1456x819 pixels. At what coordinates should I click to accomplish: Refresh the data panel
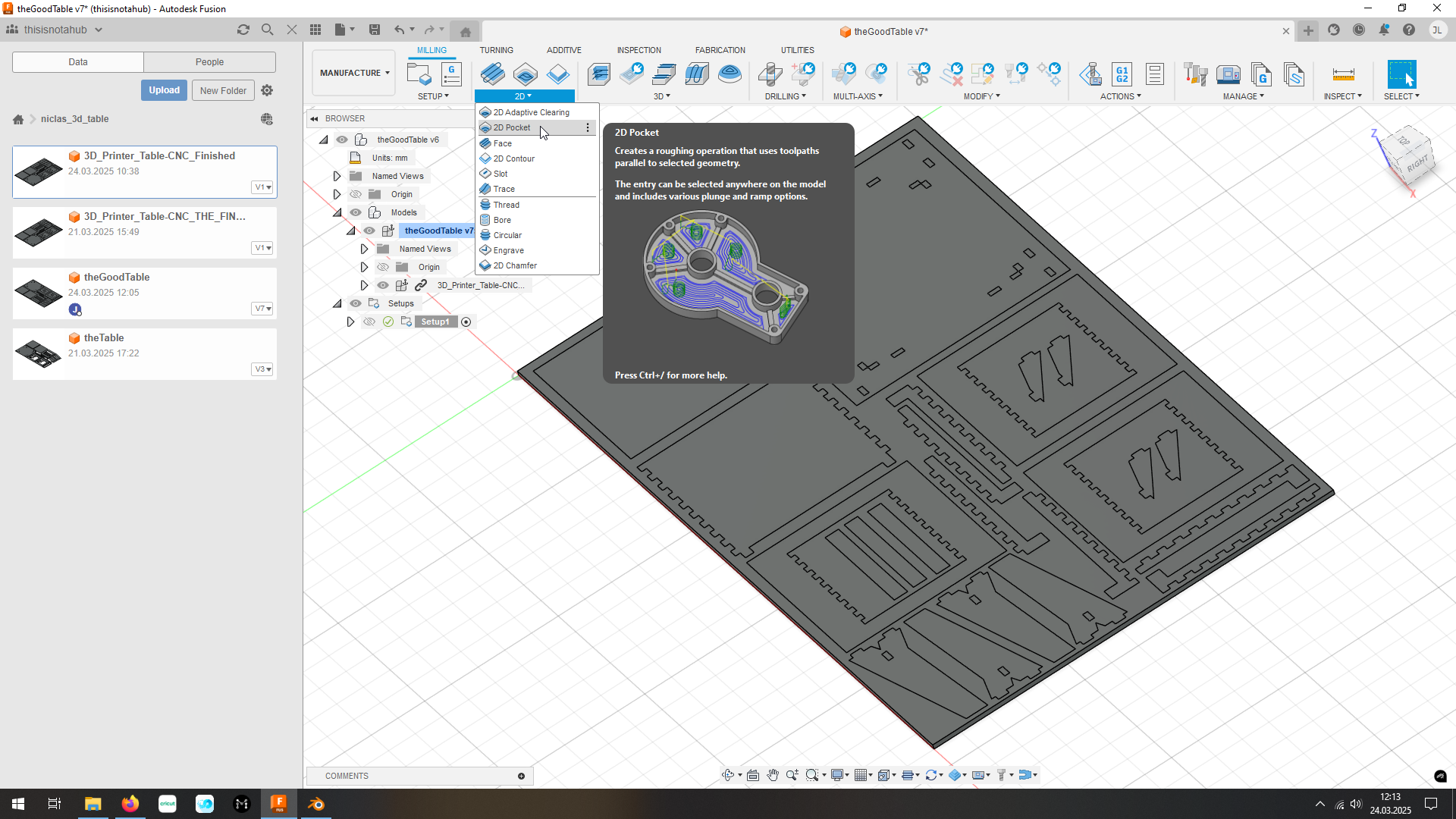(243, 30)
